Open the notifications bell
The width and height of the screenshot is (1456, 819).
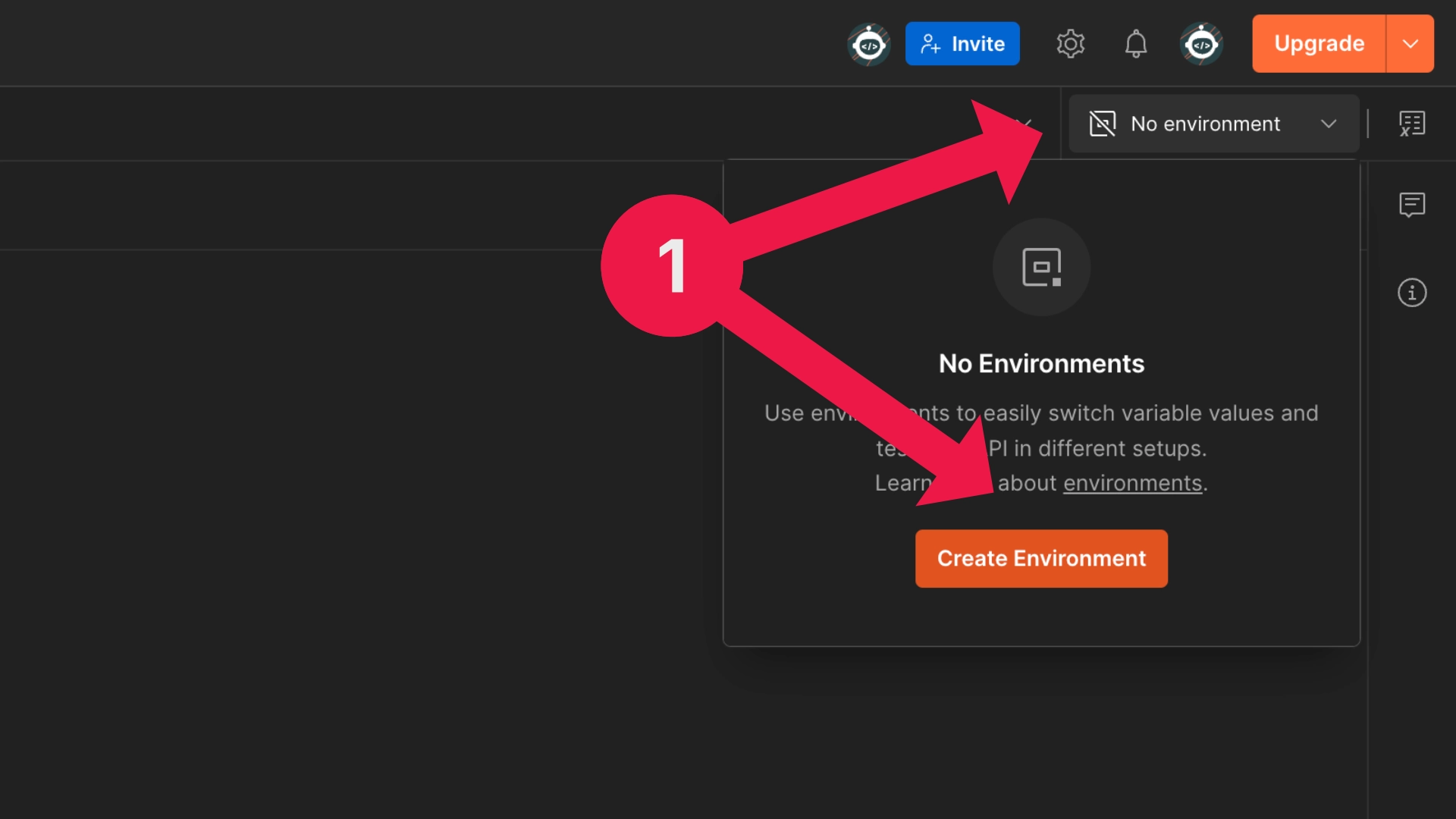1135,44
